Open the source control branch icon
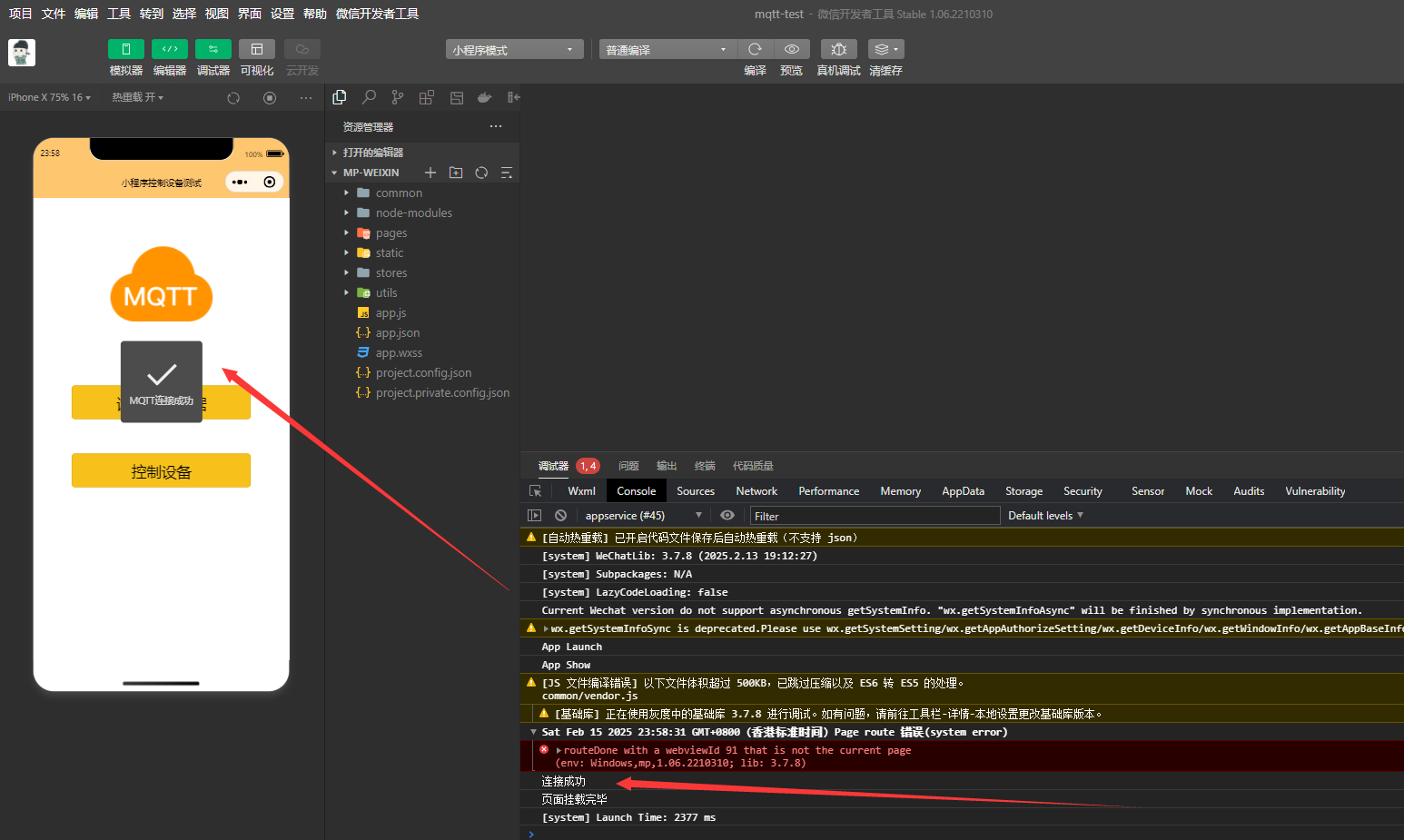The height and width of the screenshot is (840, 1404). coord(398,97)
